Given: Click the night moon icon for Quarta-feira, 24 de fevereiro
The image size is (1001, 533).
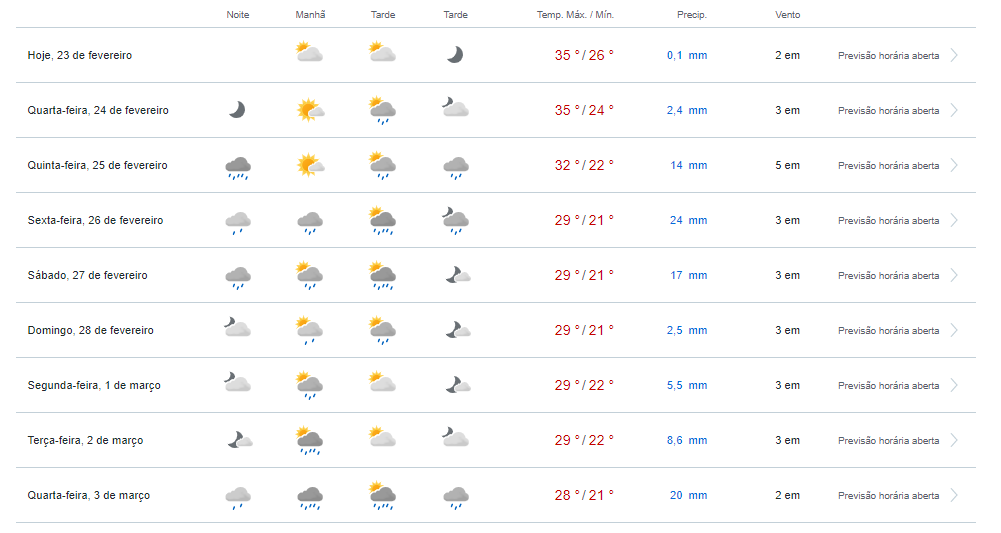Looking at the screenshot, I should [x=237, y=110].
